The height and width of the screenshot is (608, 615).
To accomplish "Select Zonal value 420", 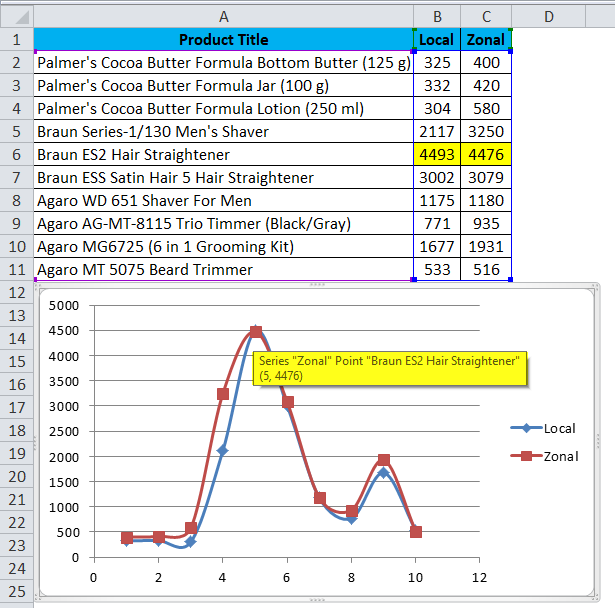I will pyautogui.click(x=486, y=86).
